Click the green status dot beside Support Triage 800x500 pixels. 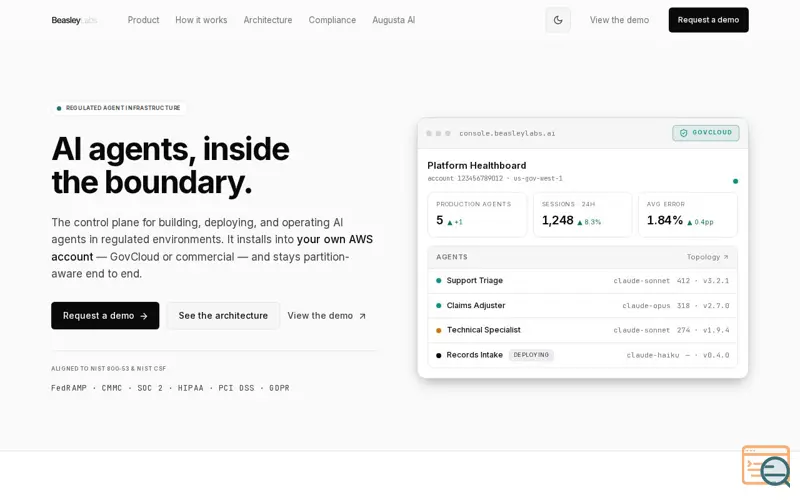(439, 281)
